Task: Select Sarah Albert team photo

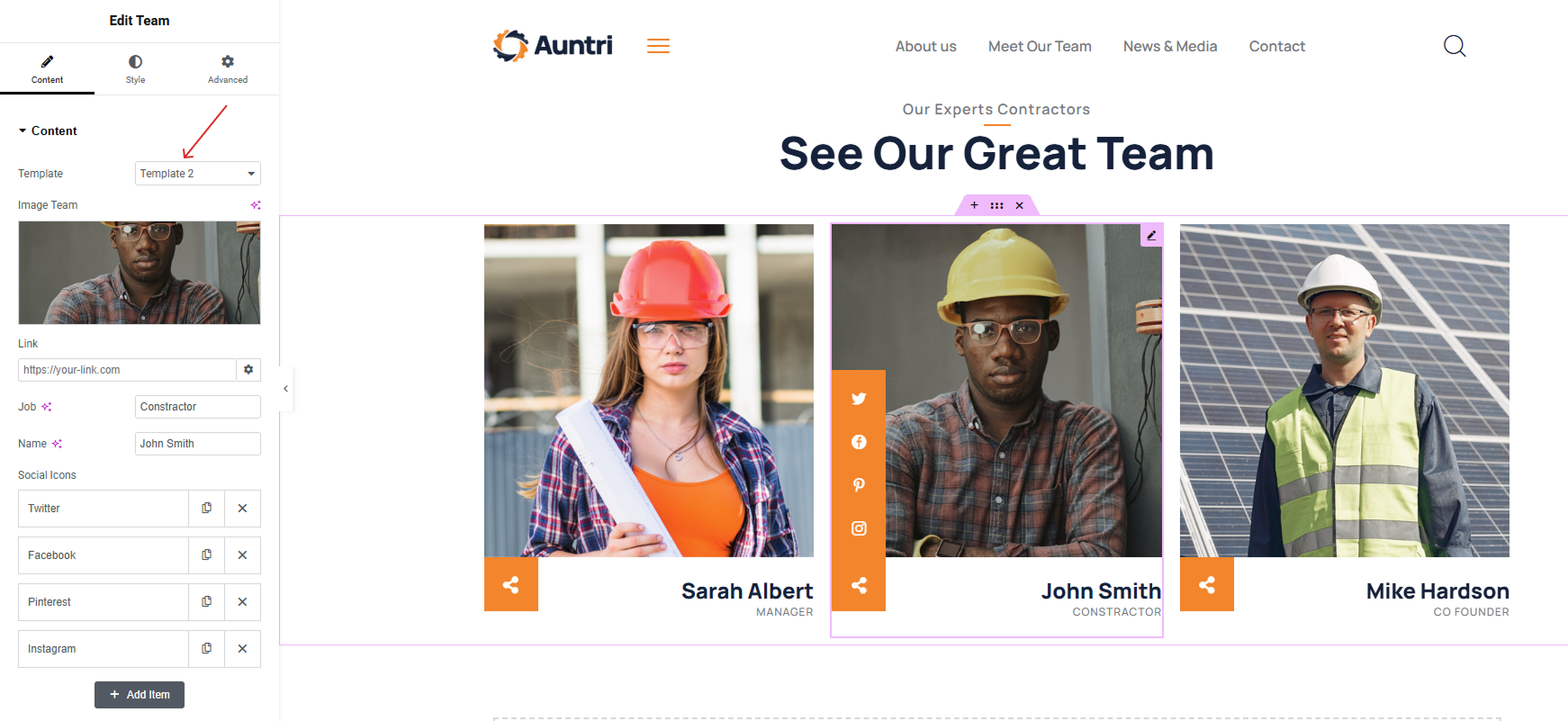Action: coord(649,391)
